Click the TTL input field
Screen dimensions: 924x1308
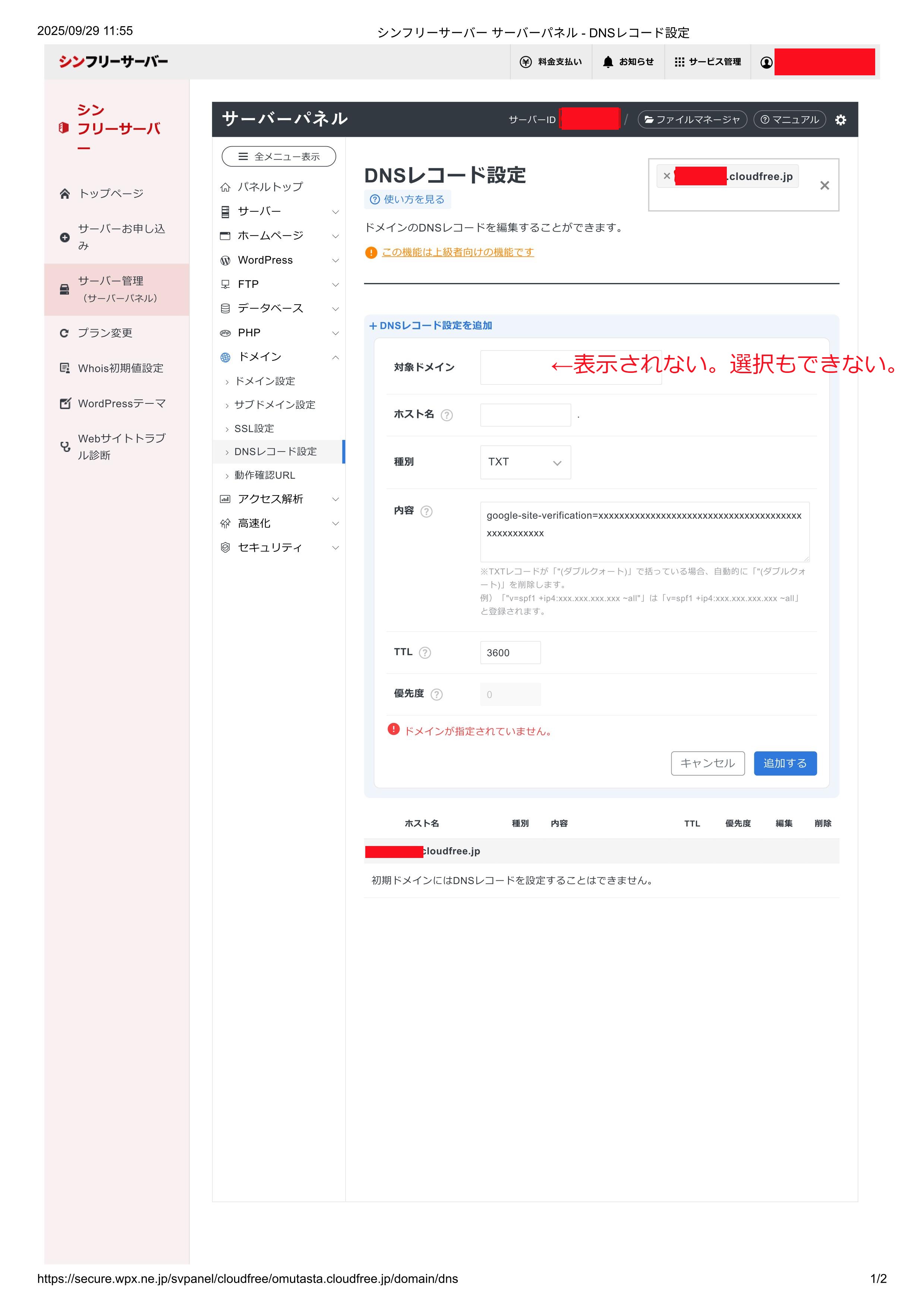[510, 653]
